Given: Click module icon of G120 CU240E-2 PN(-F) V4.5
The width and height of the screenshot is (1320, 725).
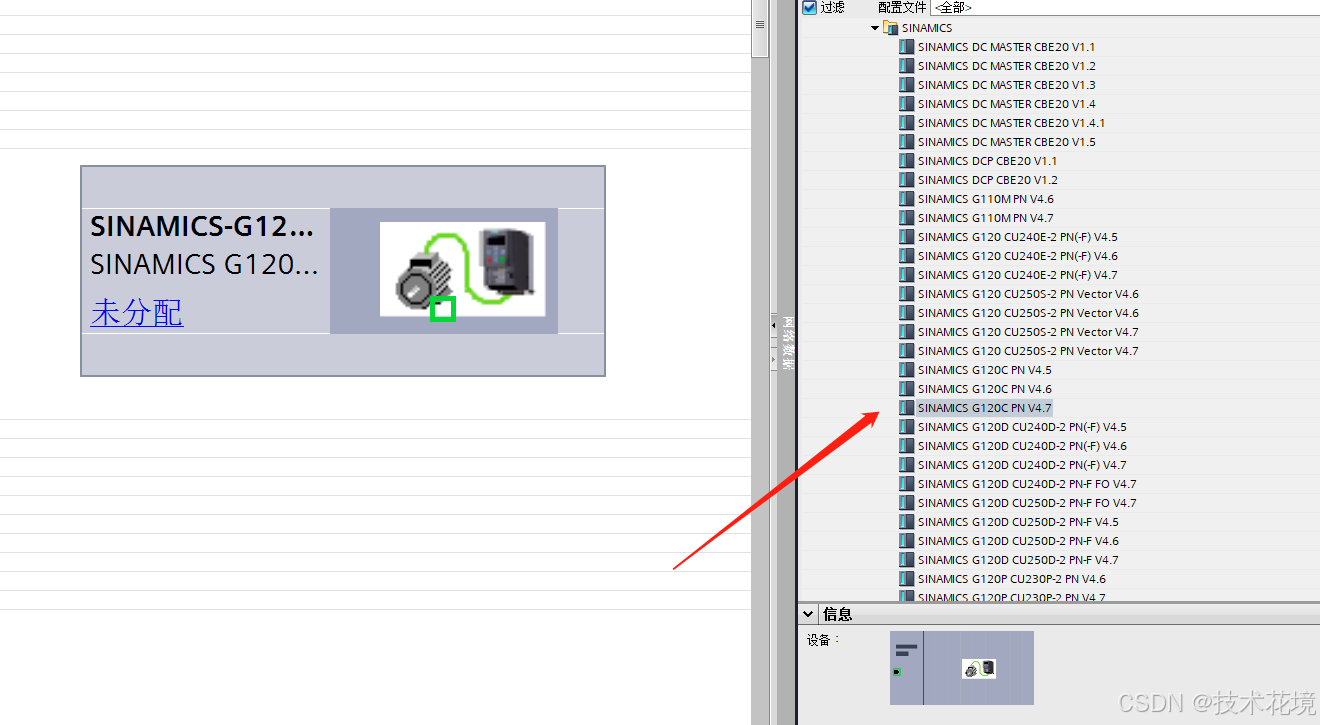Looking at the screenshot, I should point(907,237).
